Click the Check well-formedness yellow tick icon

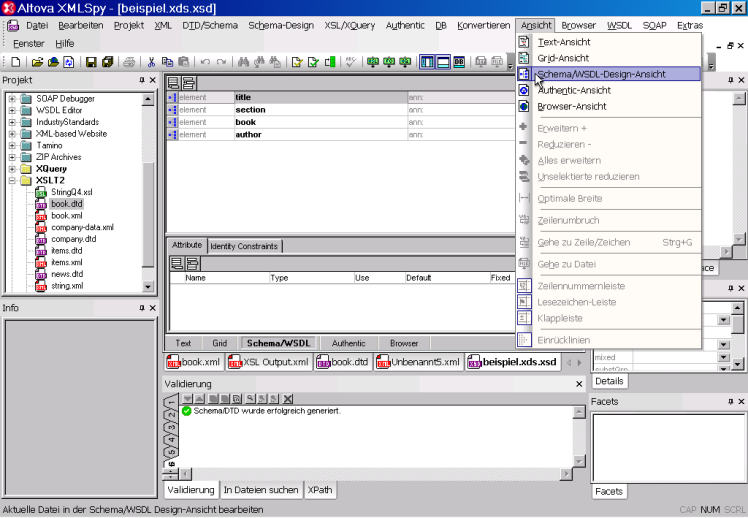(x=297, y=62)
